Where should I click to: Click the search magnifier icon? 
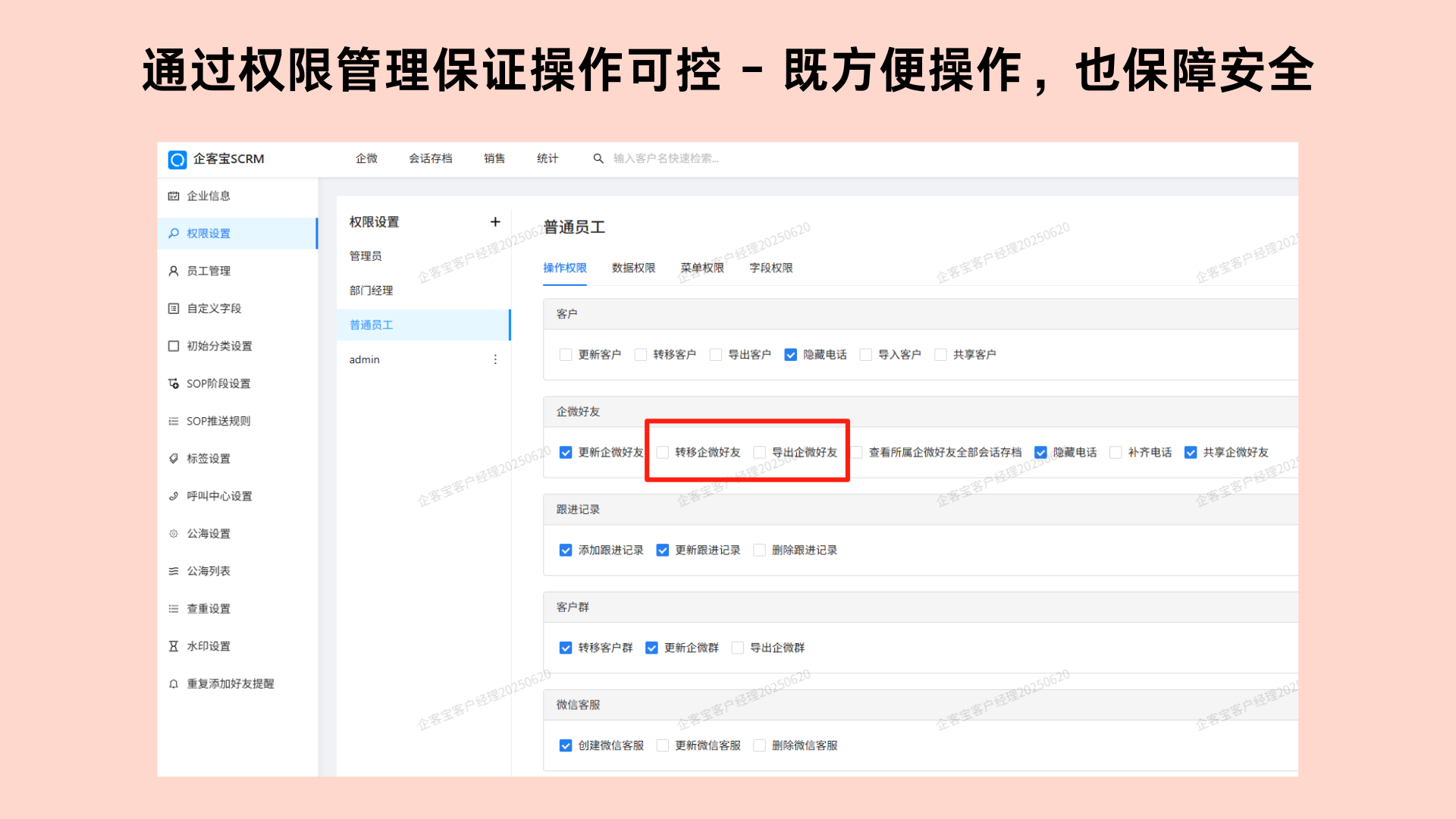pyautogui.click(x=598, y=158)
